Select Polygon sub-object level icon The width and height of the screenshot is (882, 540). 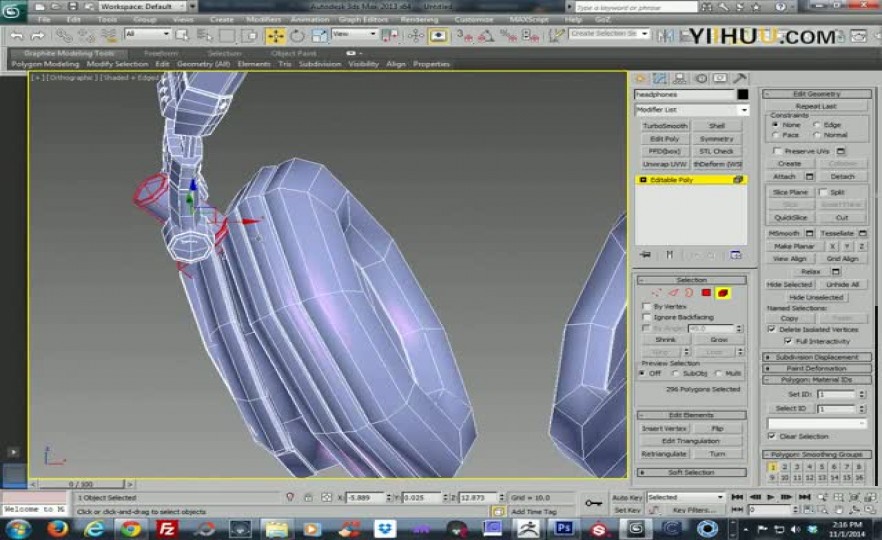click(706, 293)
